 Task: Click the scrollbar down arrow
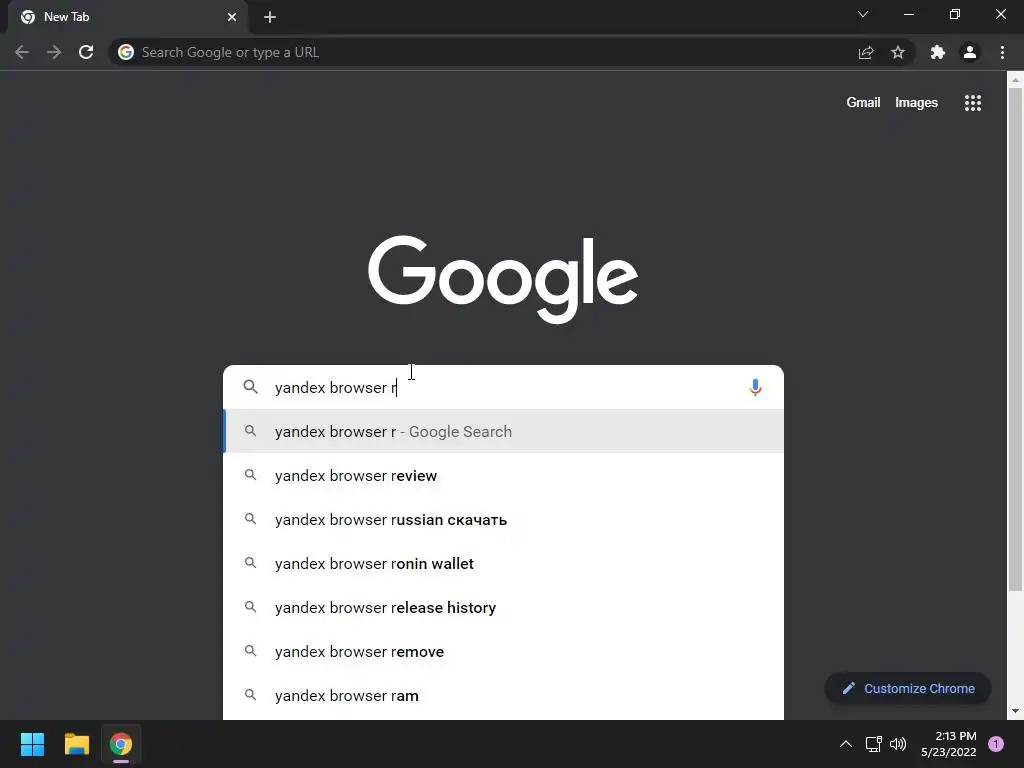pos(1015,711)
